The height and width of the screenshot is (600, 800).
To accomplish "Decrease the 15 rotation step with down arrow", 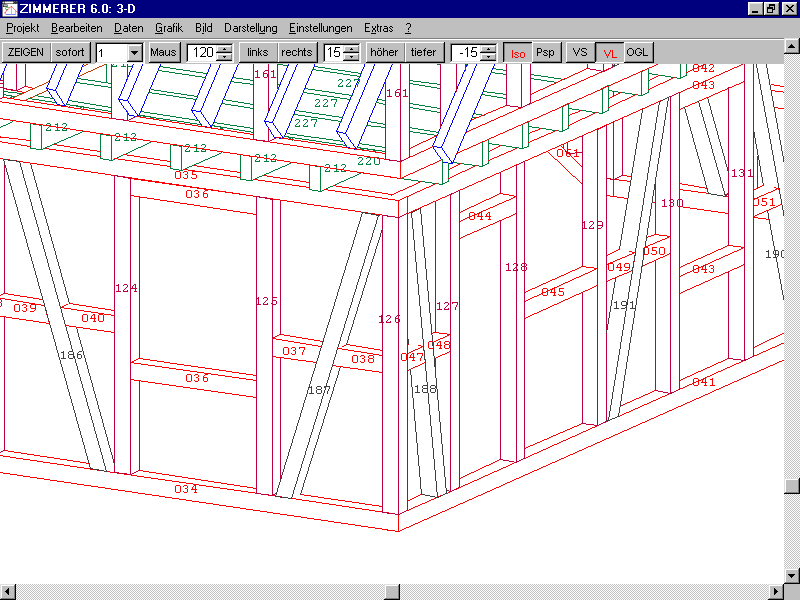I will point(351,57).
